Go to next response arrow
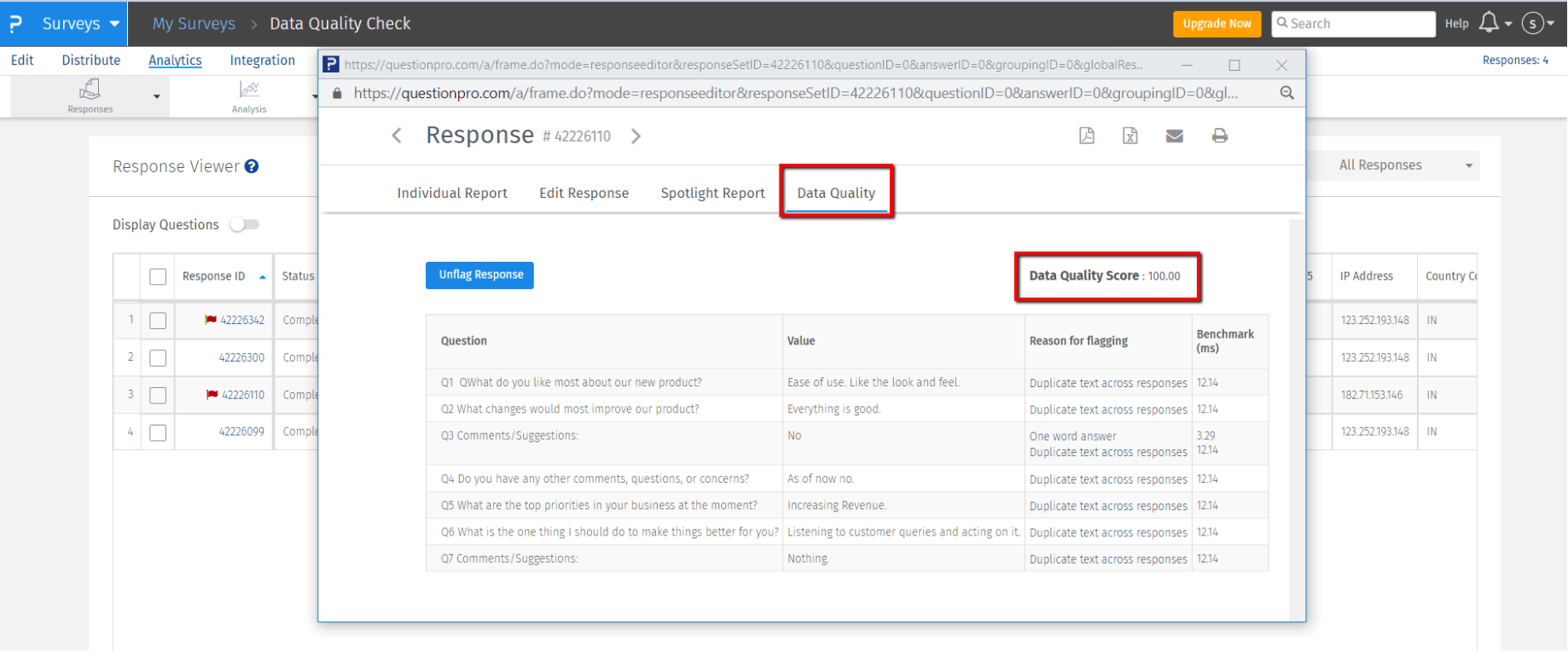Image resolution: width=1568 pixels, height=666 pixels. pos(636,136)
